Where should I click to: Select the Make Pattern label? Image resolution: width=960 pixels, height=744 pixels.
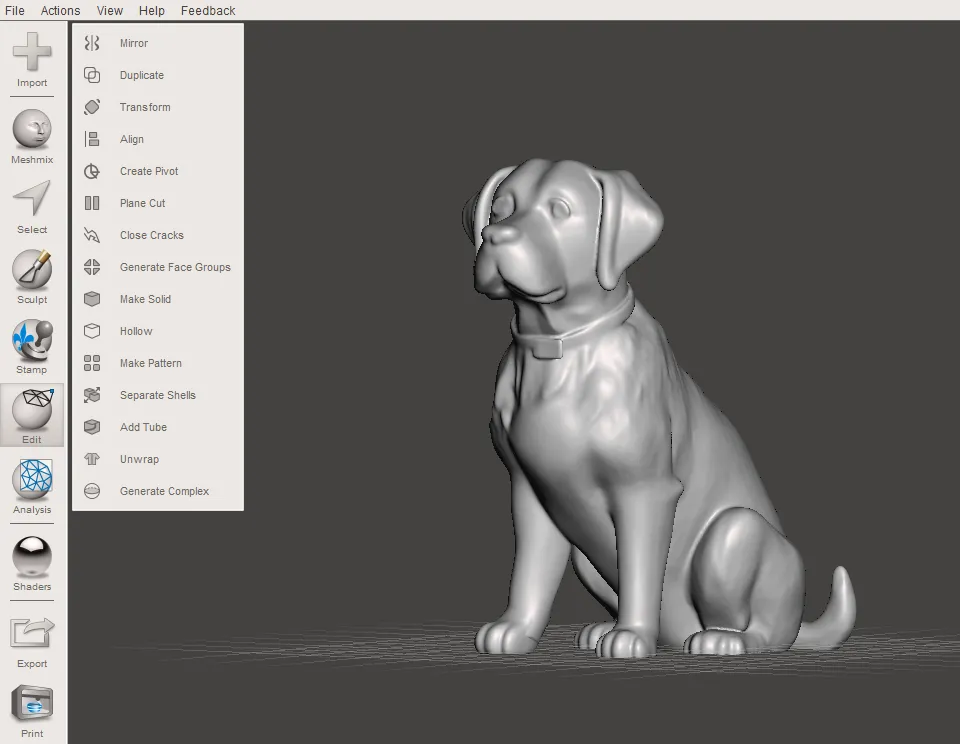151,363
